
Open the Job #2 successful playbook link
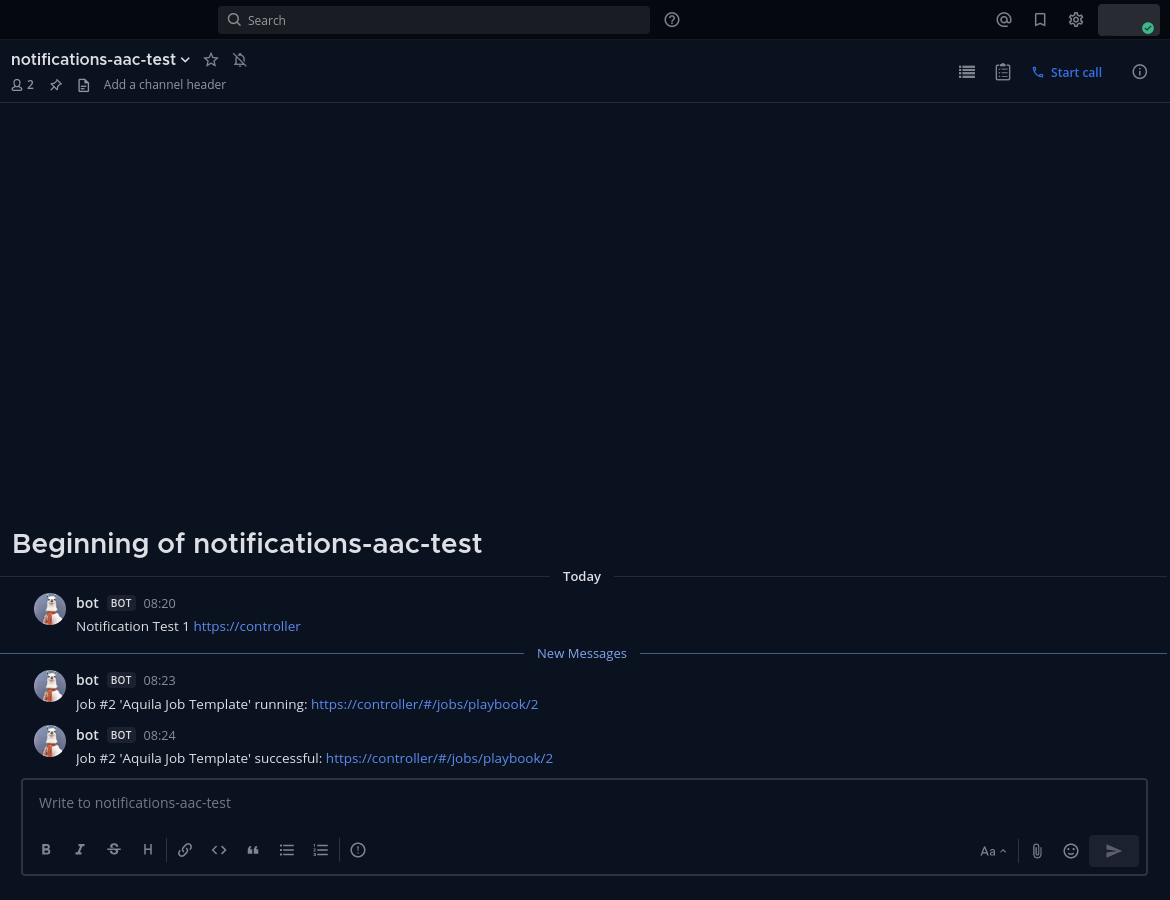(439, 758)
